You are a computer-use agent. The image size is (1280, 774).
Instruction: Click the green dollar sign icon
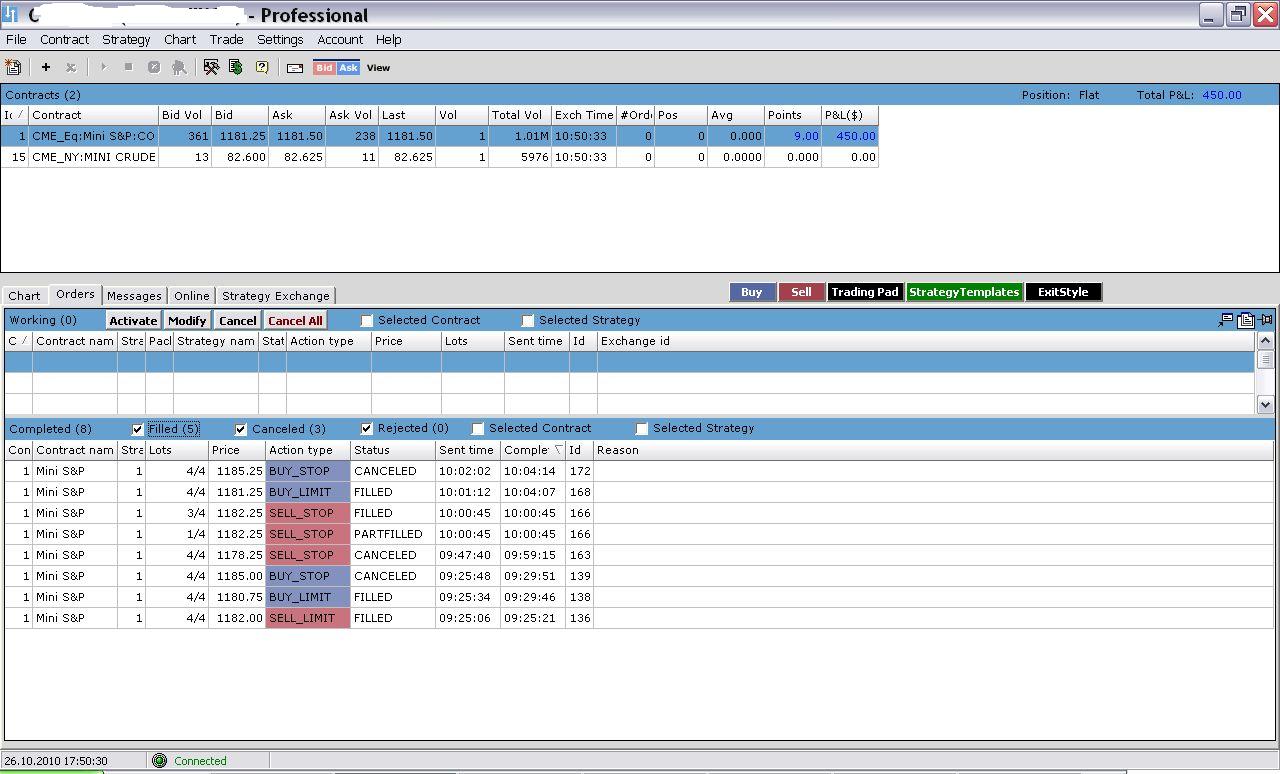236,67
